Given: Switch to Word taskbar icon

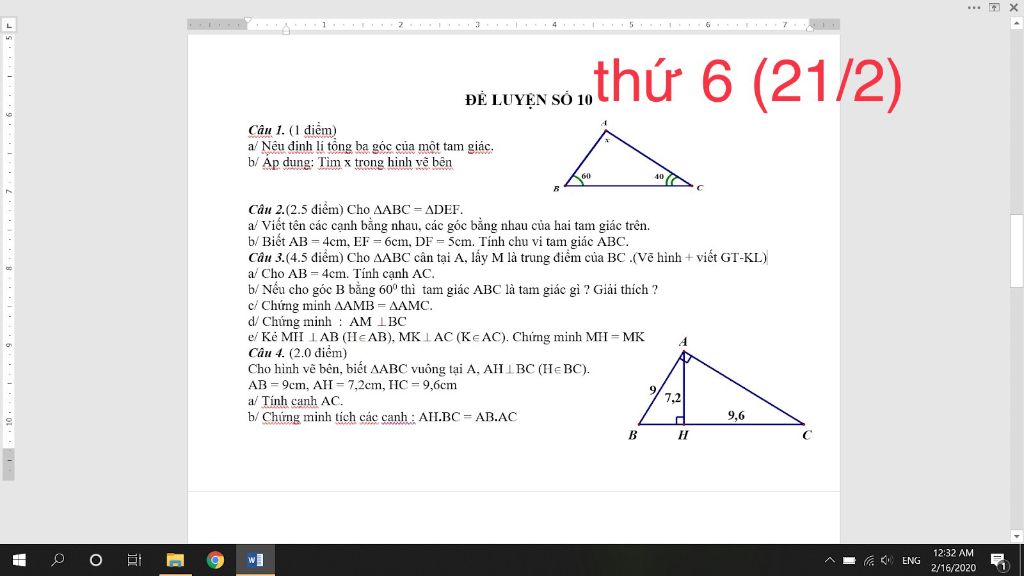Looking at the screenshot, I should click(x=255, y=560).
